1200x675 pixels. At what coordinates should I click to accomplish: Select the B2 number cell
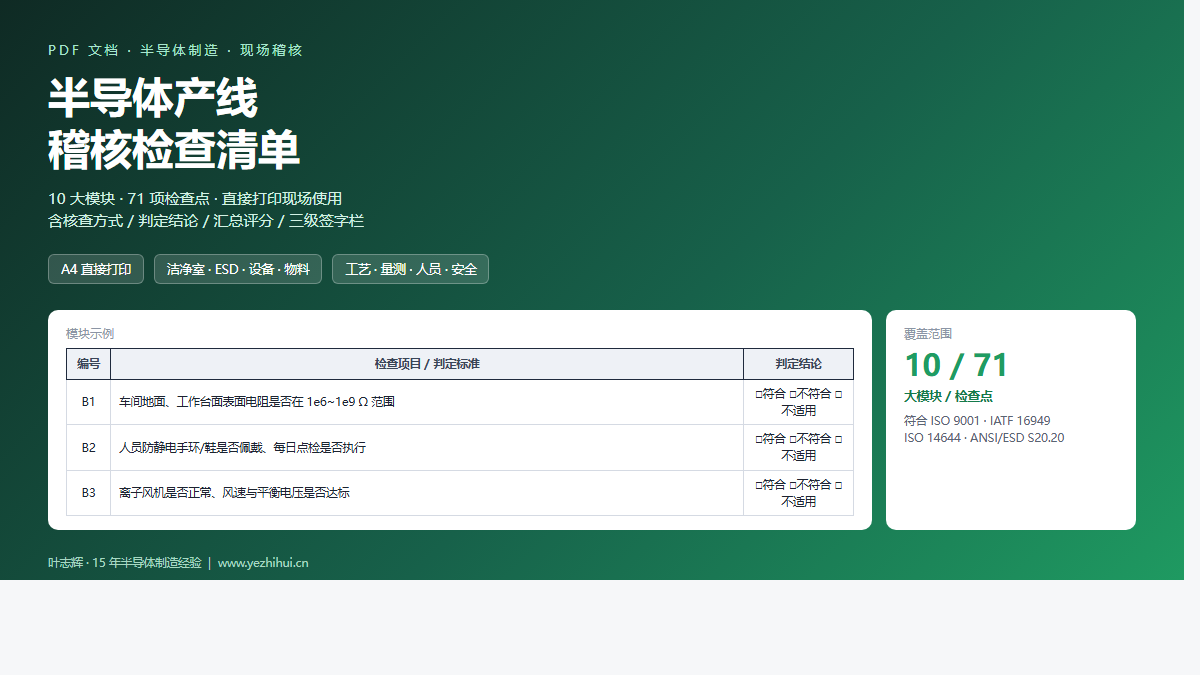tap(89, 447)
